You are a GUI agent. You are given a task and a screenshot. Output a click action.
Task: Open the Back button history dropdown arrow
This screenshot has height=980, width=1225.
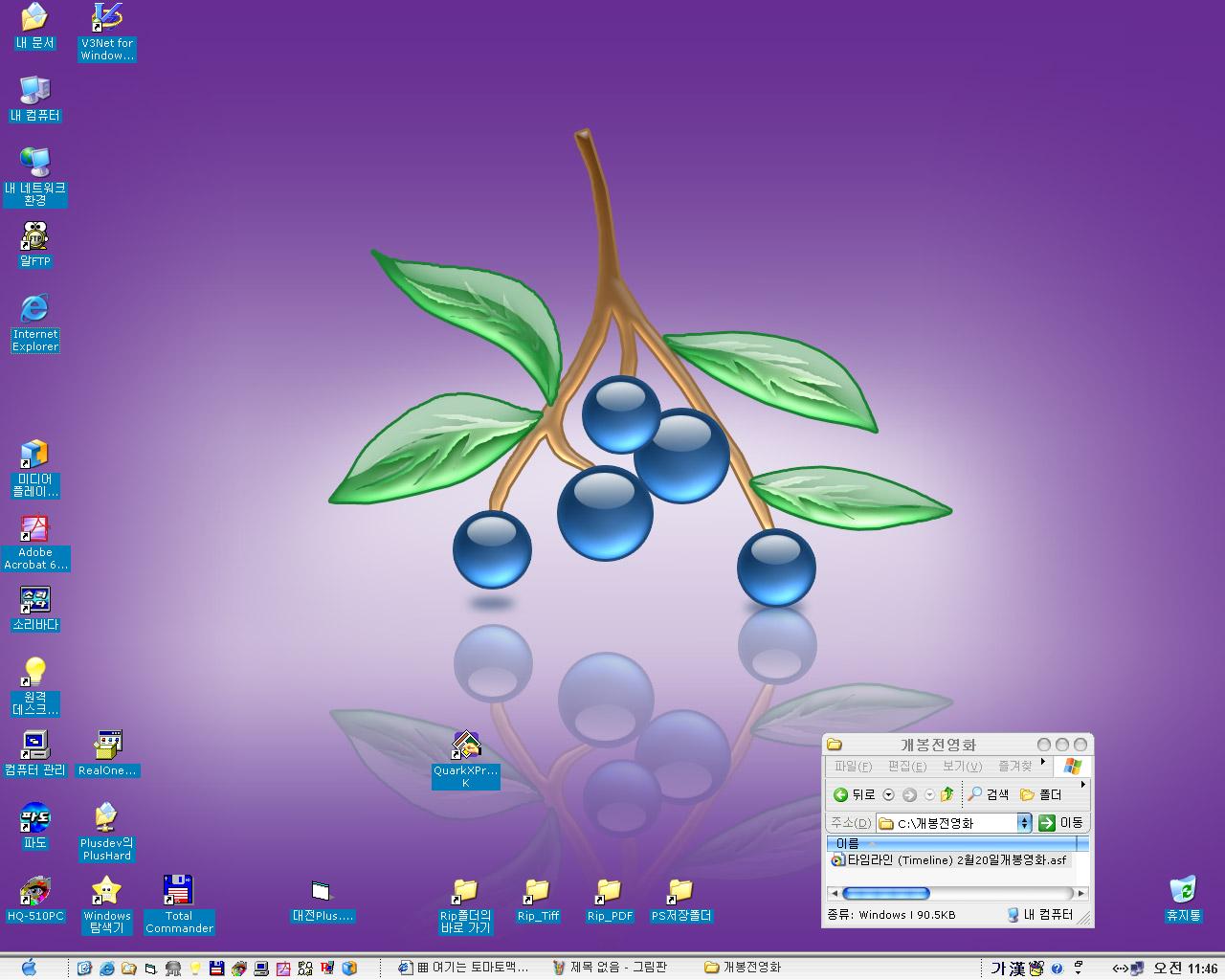tap(888, 794)
